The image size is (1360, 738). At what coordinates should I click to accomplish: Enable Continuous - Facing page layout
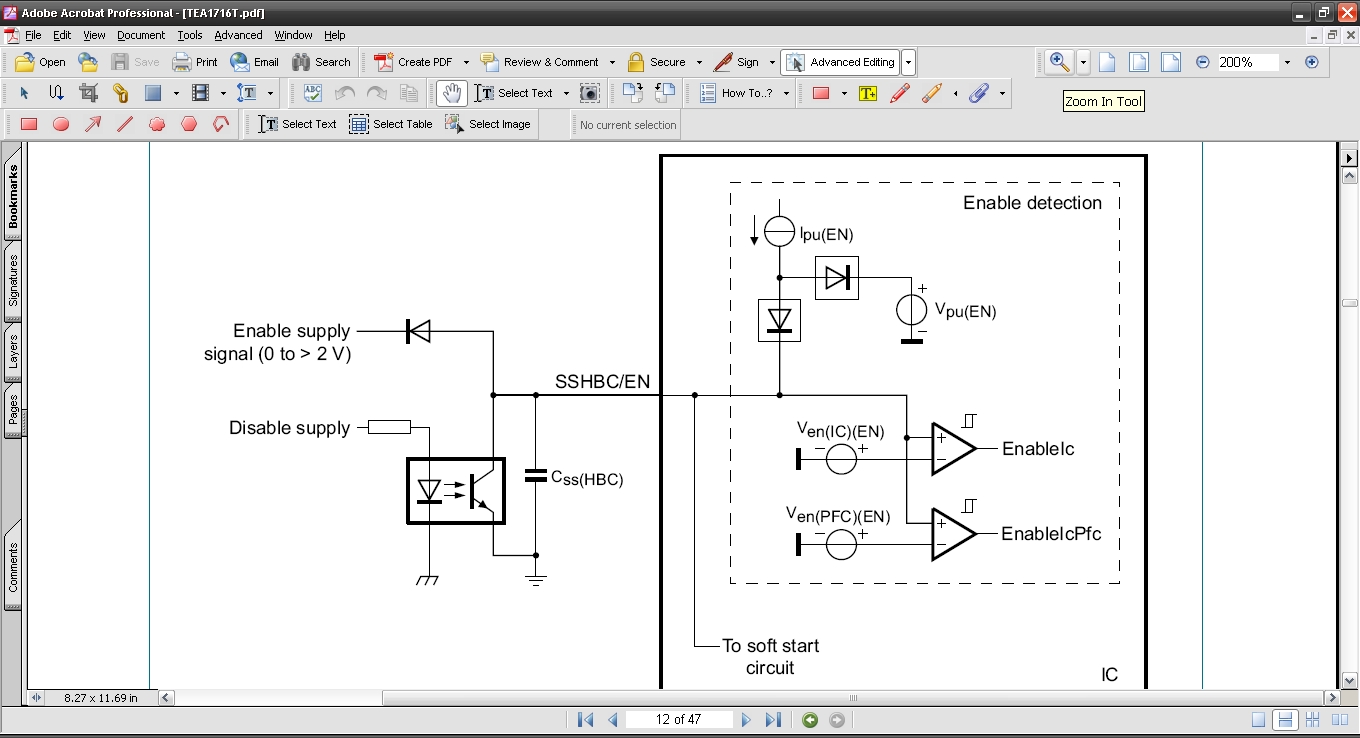pos(1312,720)
